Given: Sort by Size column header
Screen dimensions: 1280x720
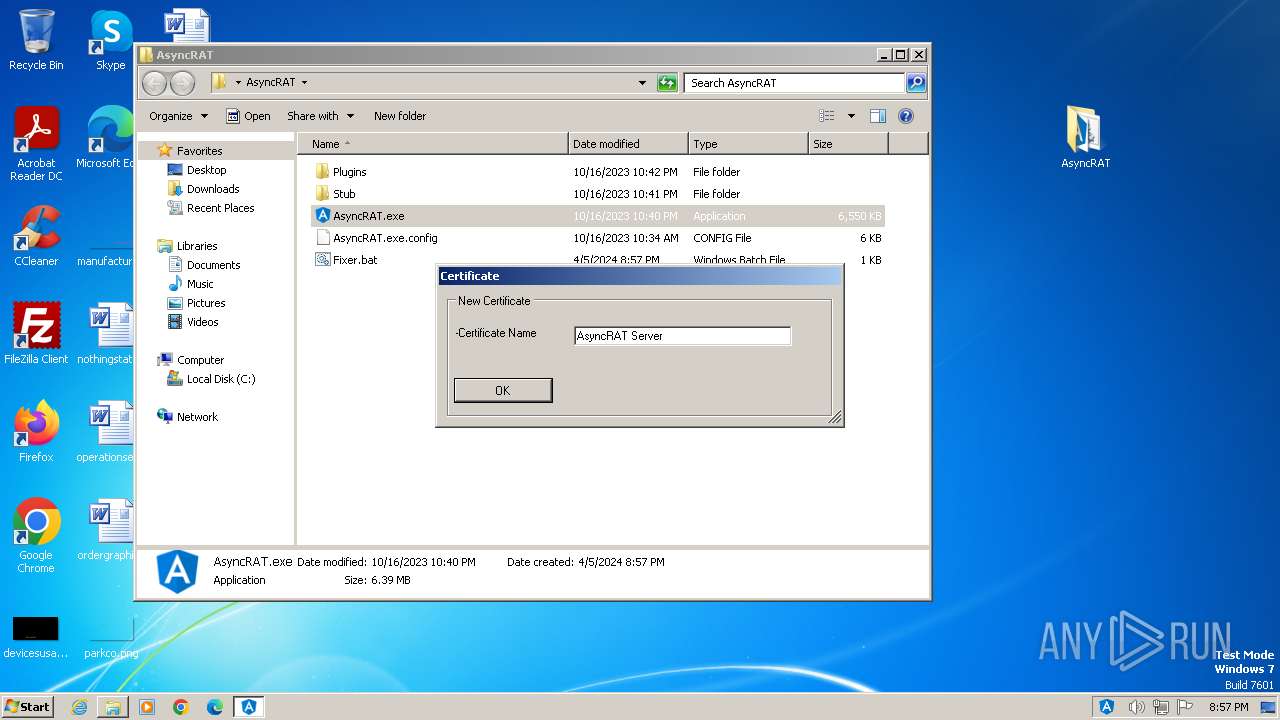Looking at the screenshot, I should click(x=848, y=144).
